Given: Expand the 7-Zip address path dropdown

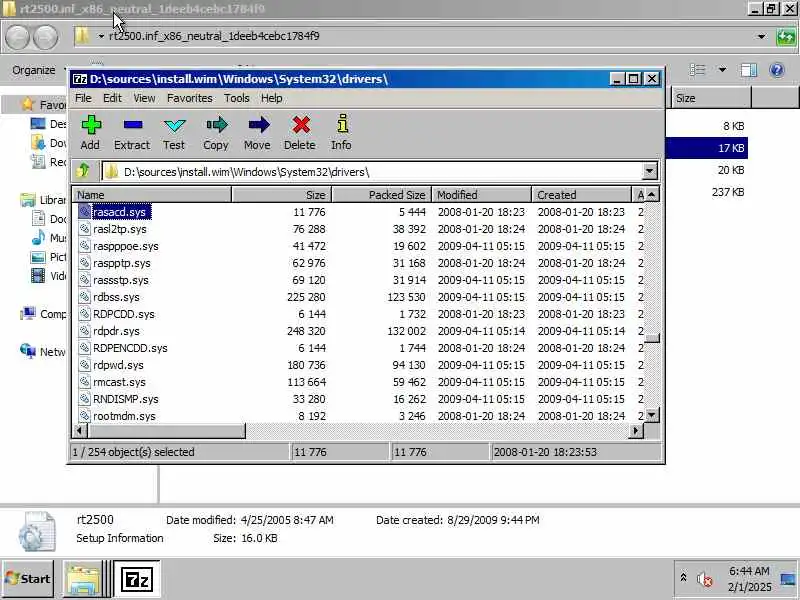Looking at the screenshot, I should 649,171.
